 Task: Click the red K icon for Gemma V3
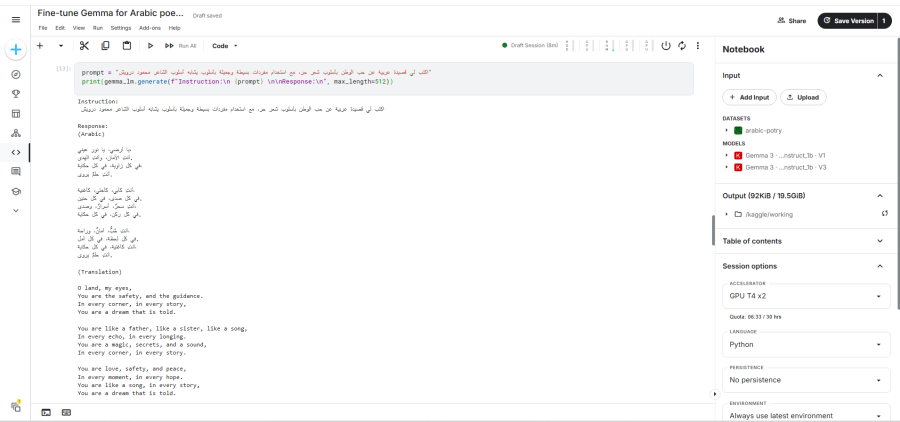coord(738,167)
